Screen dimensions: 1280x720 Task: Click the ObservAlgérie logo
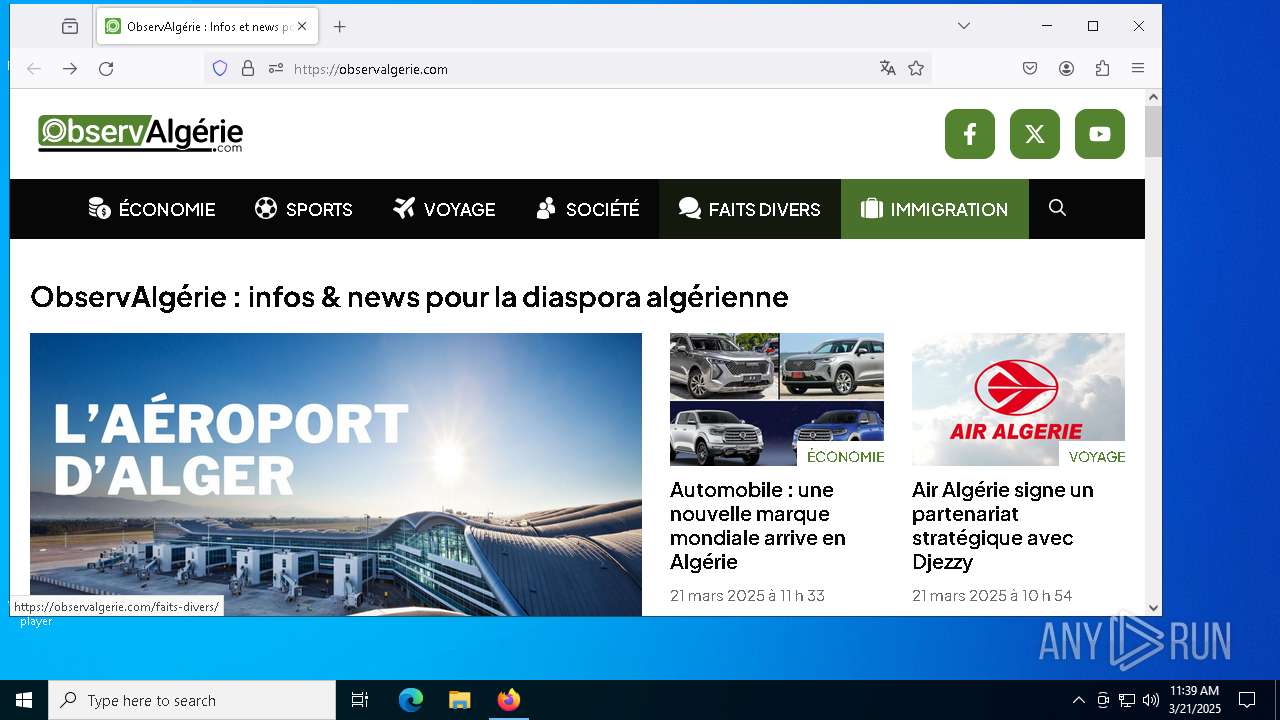(x=141, y=133)
